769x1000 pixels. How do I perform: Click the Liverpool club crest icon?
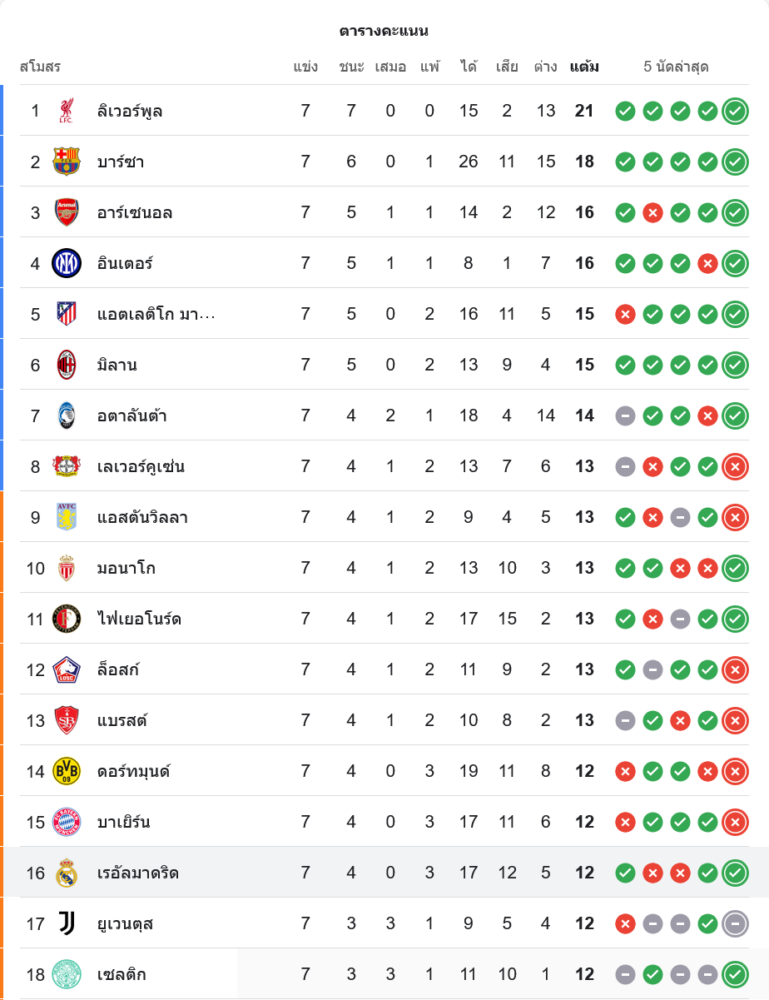point(66,111)
